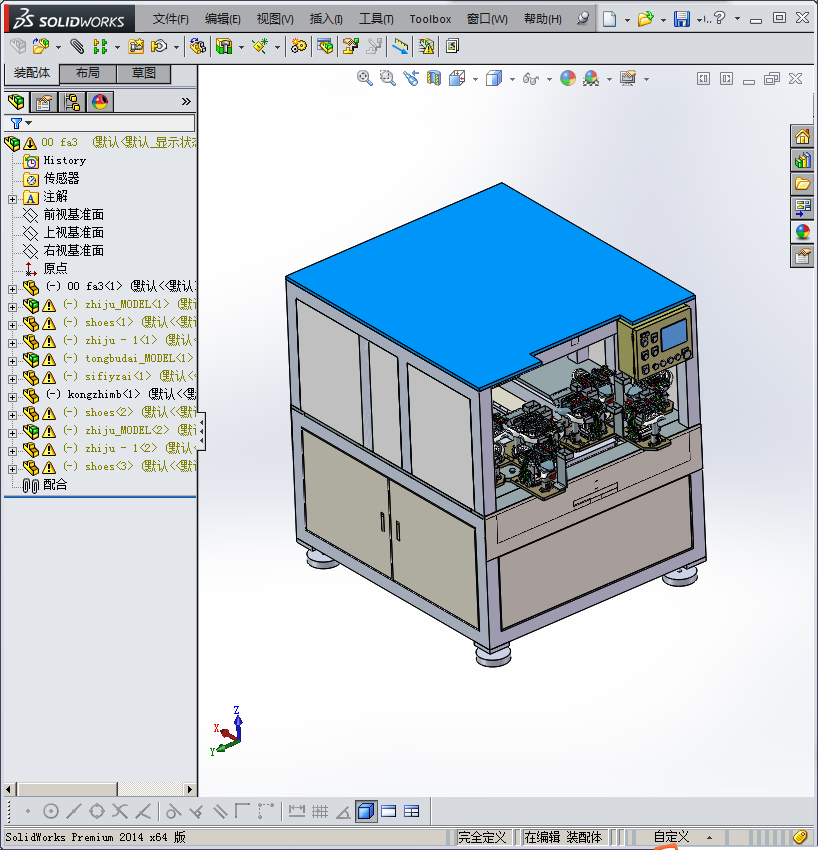Expand the 00 fa3<1> component node

[x=12, y=289]
